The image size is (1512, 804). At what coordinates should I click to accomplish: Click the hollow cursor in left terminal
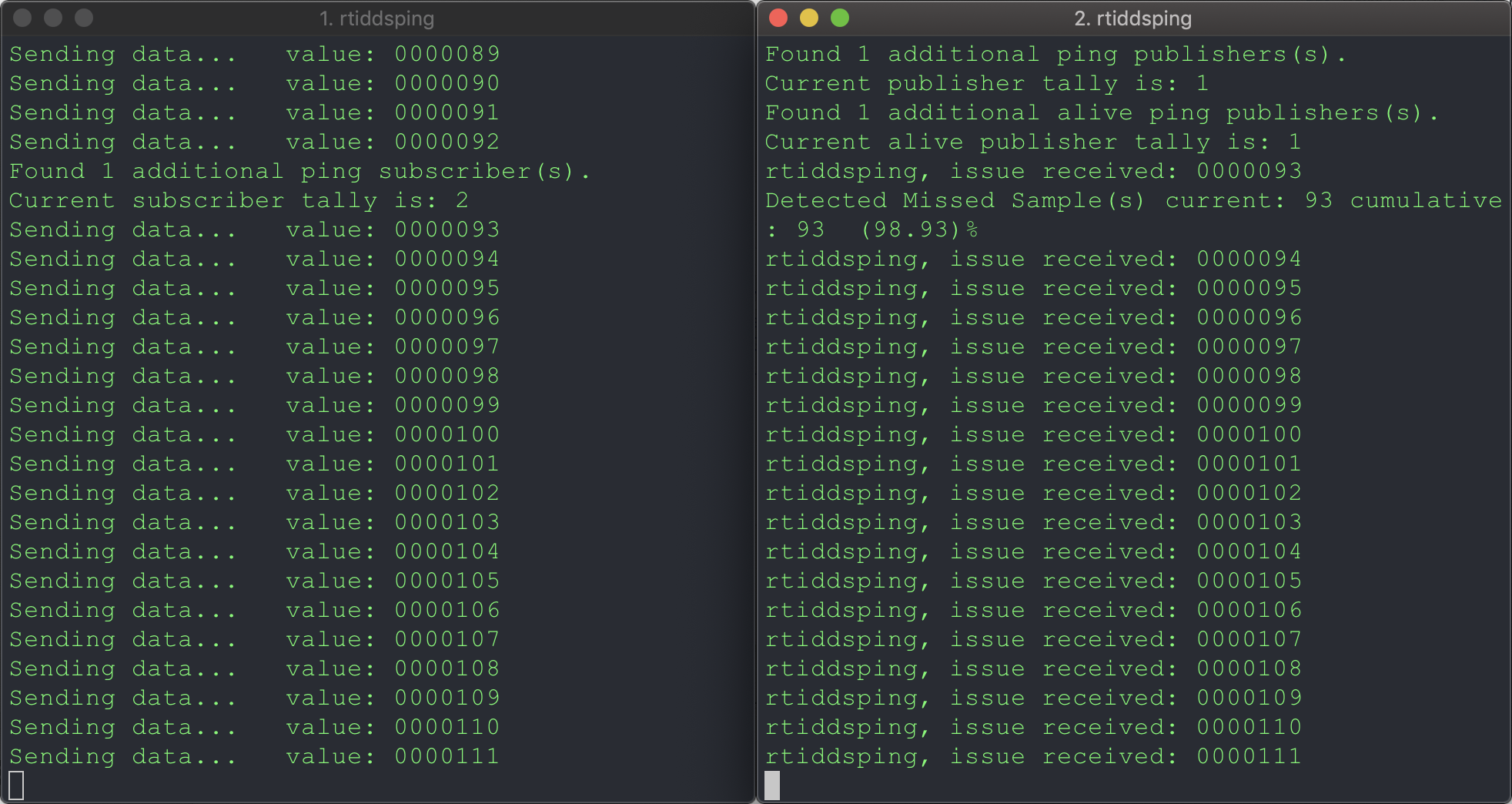click(16, 786)
